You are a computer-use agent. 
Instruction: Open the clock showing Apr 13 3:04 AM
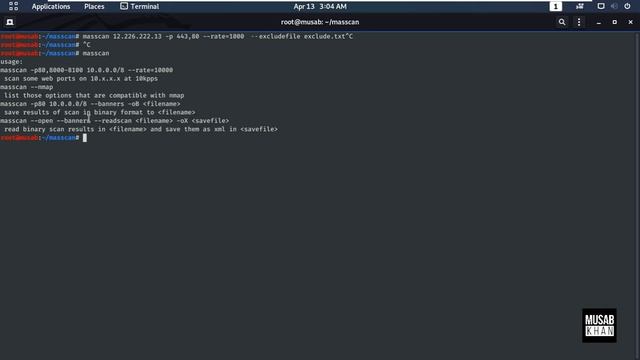point(320,7)
